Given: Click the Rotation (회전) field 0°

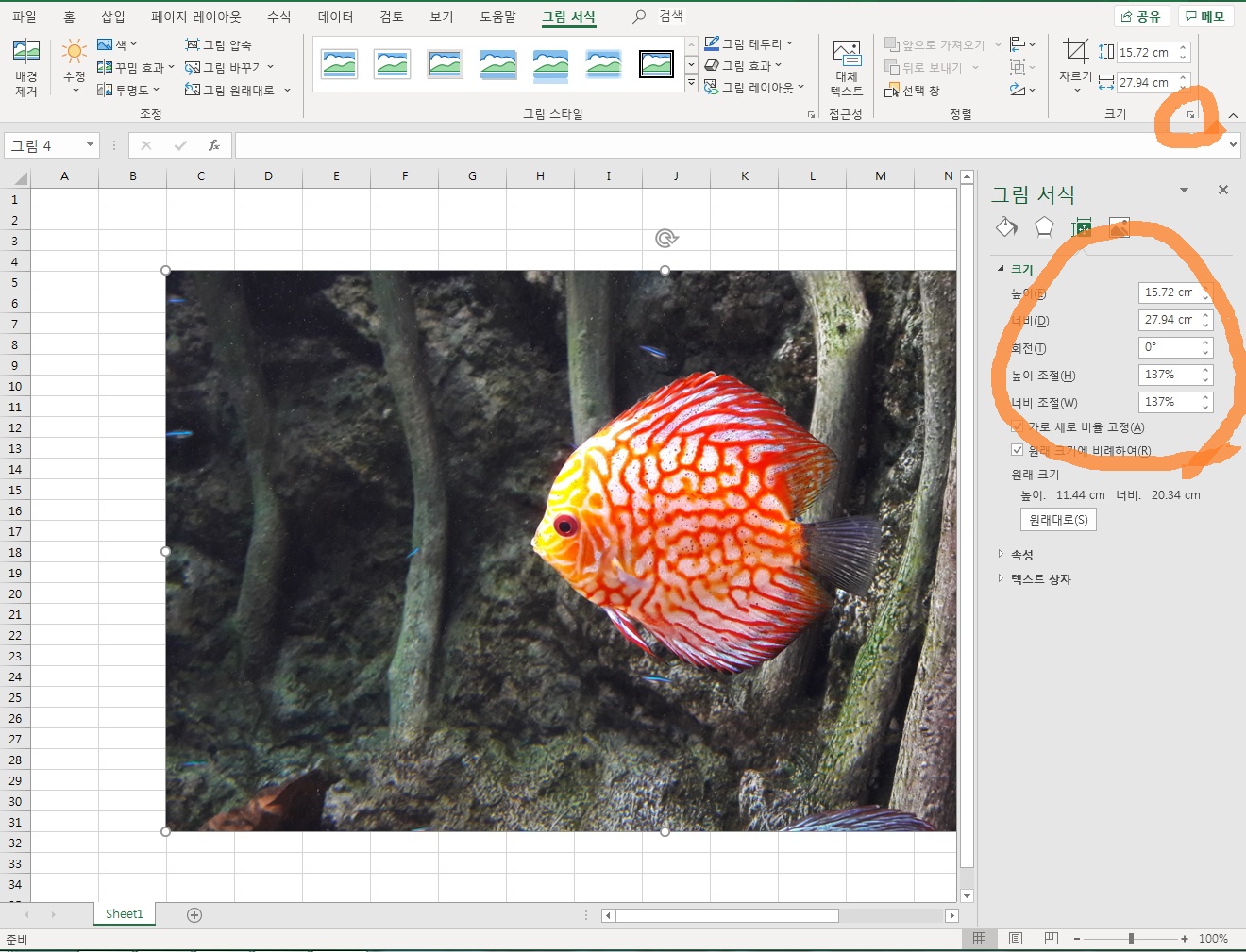Looking at the screenshot, I should (x=1169, y=347).
